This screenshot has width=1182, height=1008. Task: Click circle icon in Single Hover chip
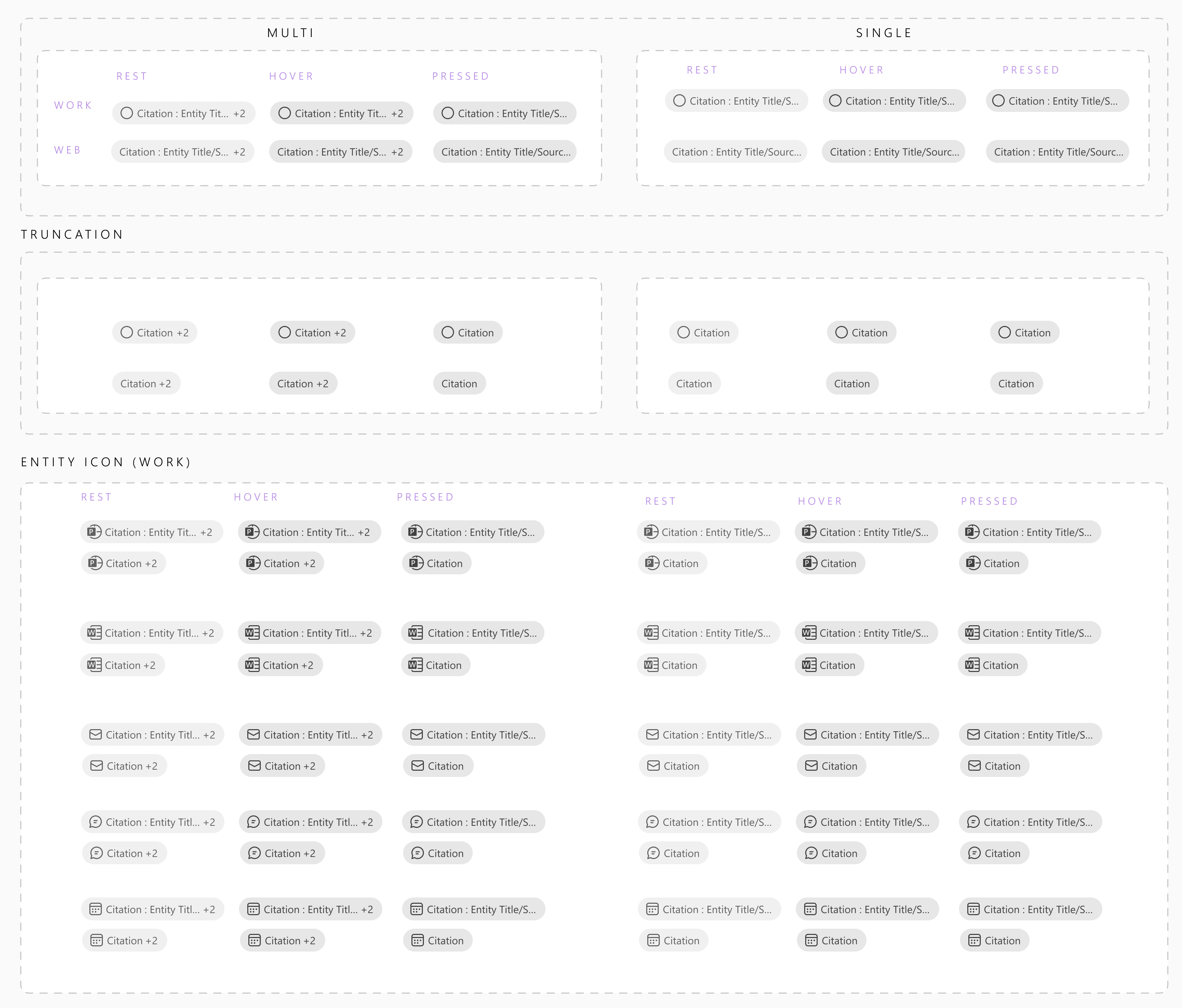835,100
